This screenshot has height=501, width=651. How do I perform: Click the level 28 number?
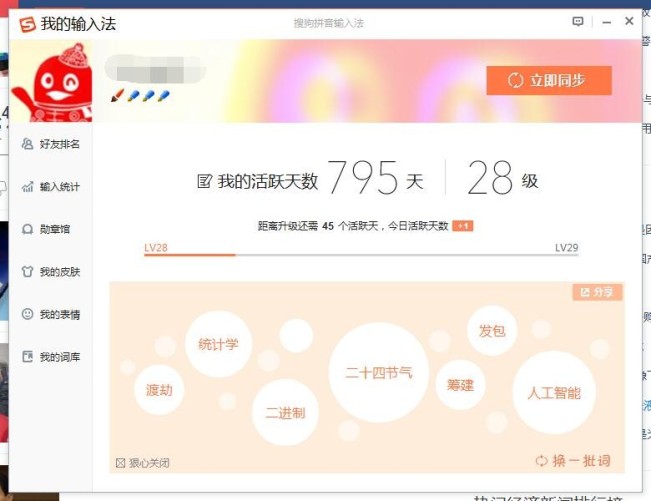coord(490,178)
